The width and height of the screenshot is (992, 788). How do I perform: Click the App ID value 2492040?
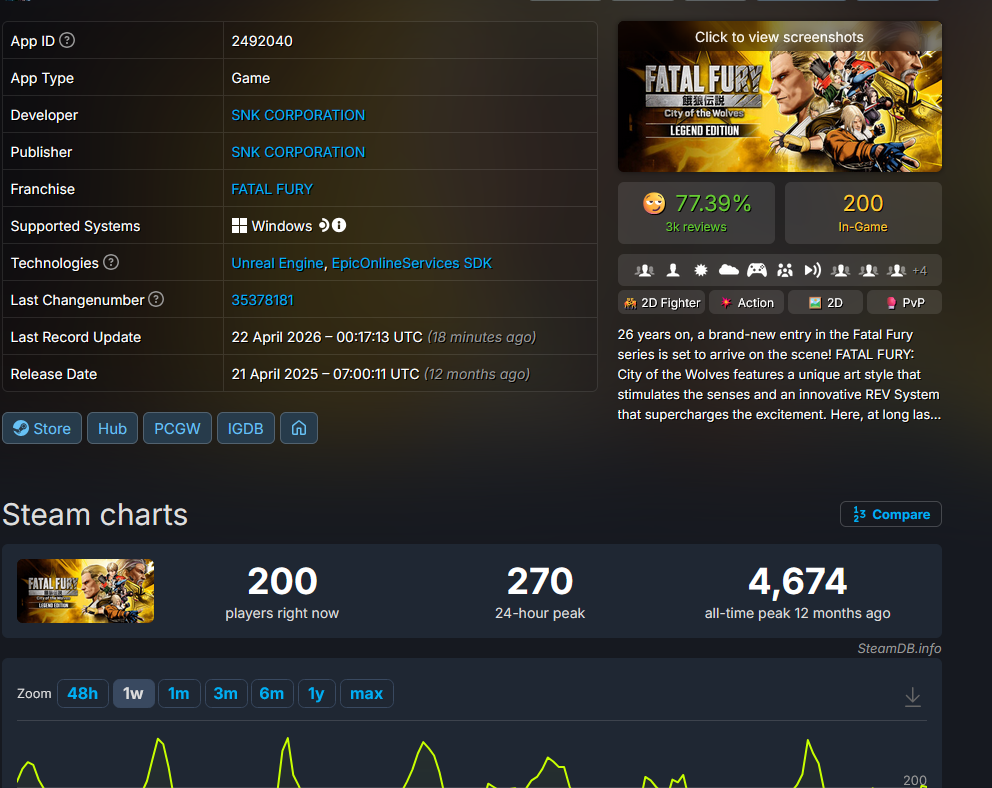(x=262, y=41)
